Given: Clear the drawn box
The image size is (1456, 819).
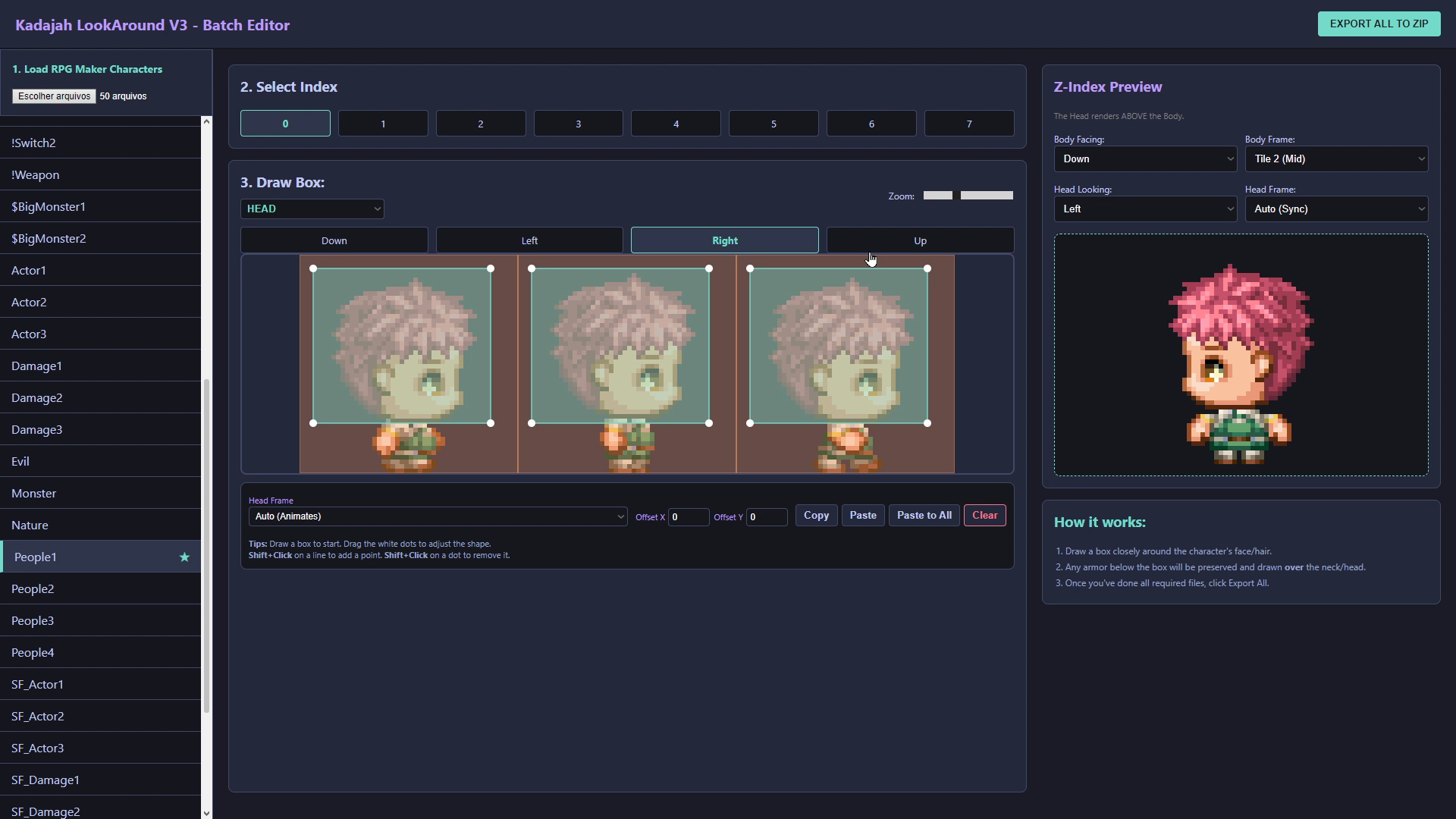Looking at the screenshot, I should coord(985,516).
